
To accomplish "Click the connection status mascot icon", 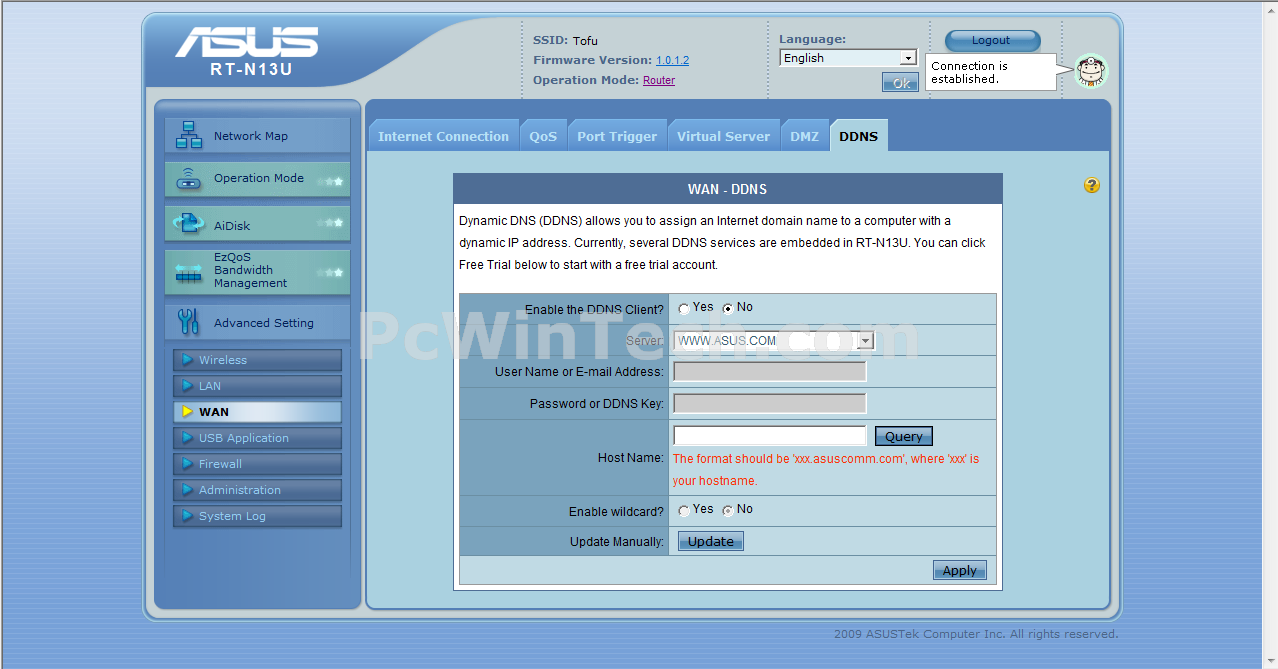I will (1091, 71).
